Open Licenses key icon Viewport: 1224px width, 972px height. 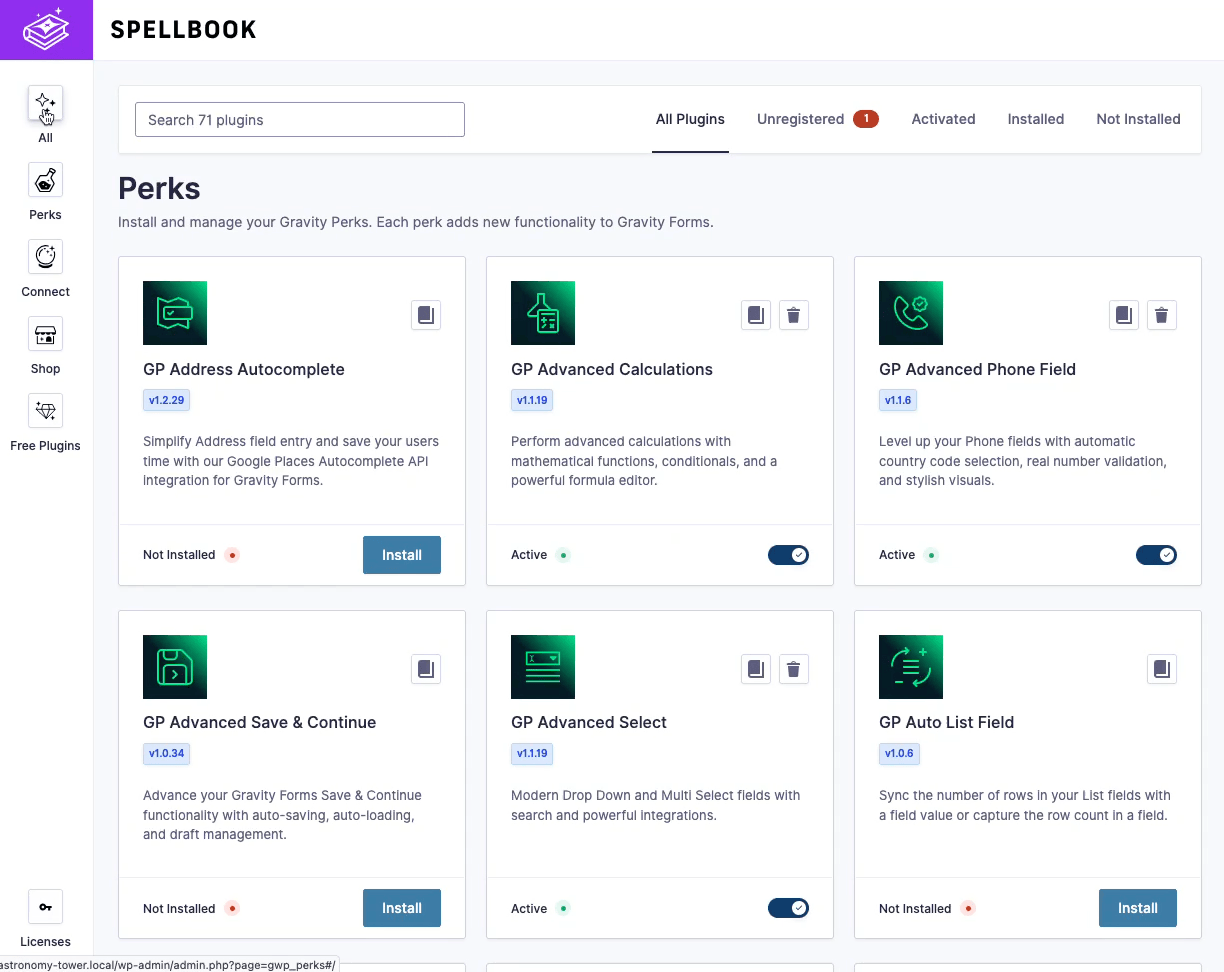click(46, 907)
